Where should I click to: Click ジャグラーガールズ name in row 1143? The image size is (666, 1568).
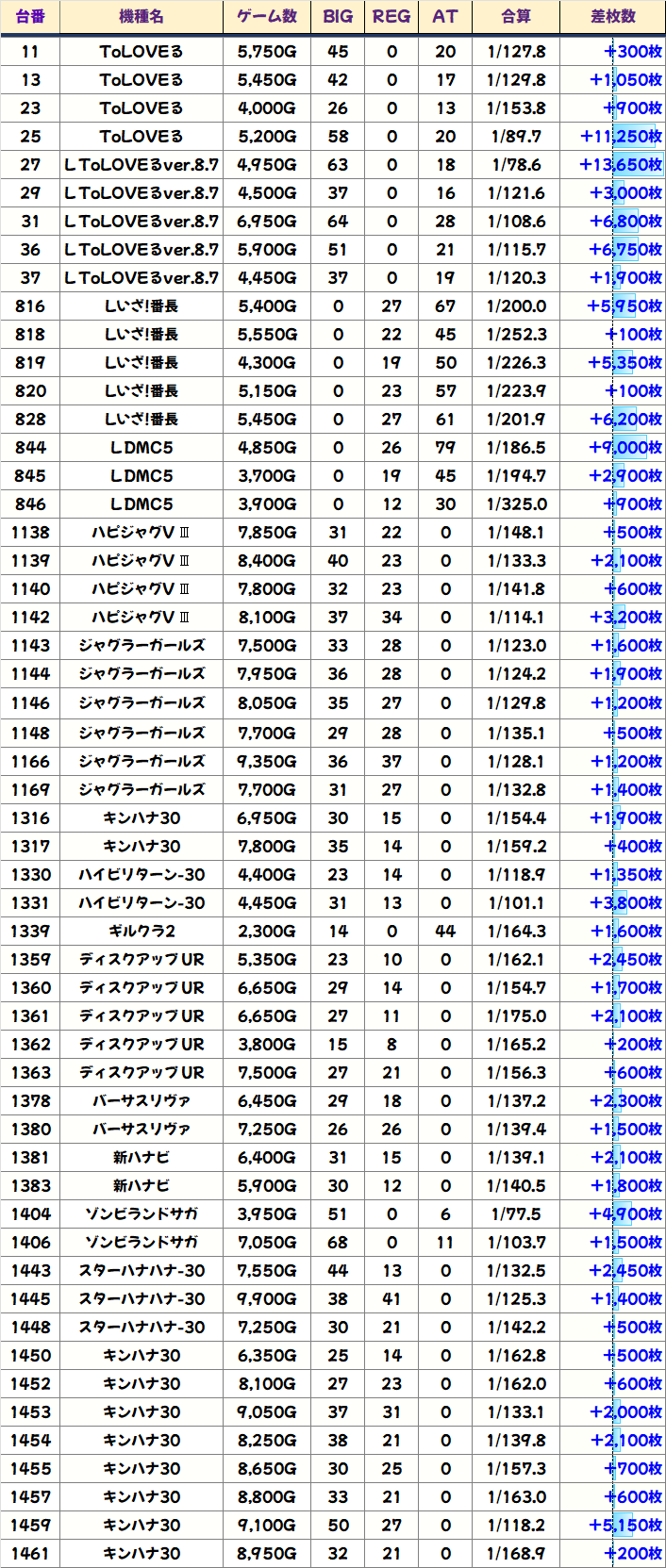pyautogui.click(x=142, y=646)
